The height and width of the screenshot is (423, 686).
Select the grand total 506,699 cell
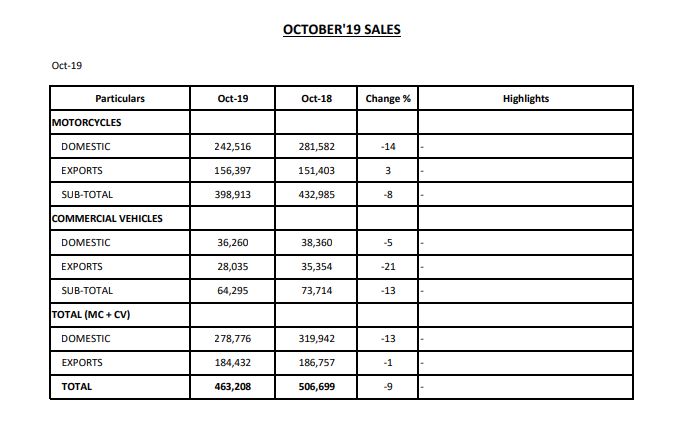click(316, 387)
